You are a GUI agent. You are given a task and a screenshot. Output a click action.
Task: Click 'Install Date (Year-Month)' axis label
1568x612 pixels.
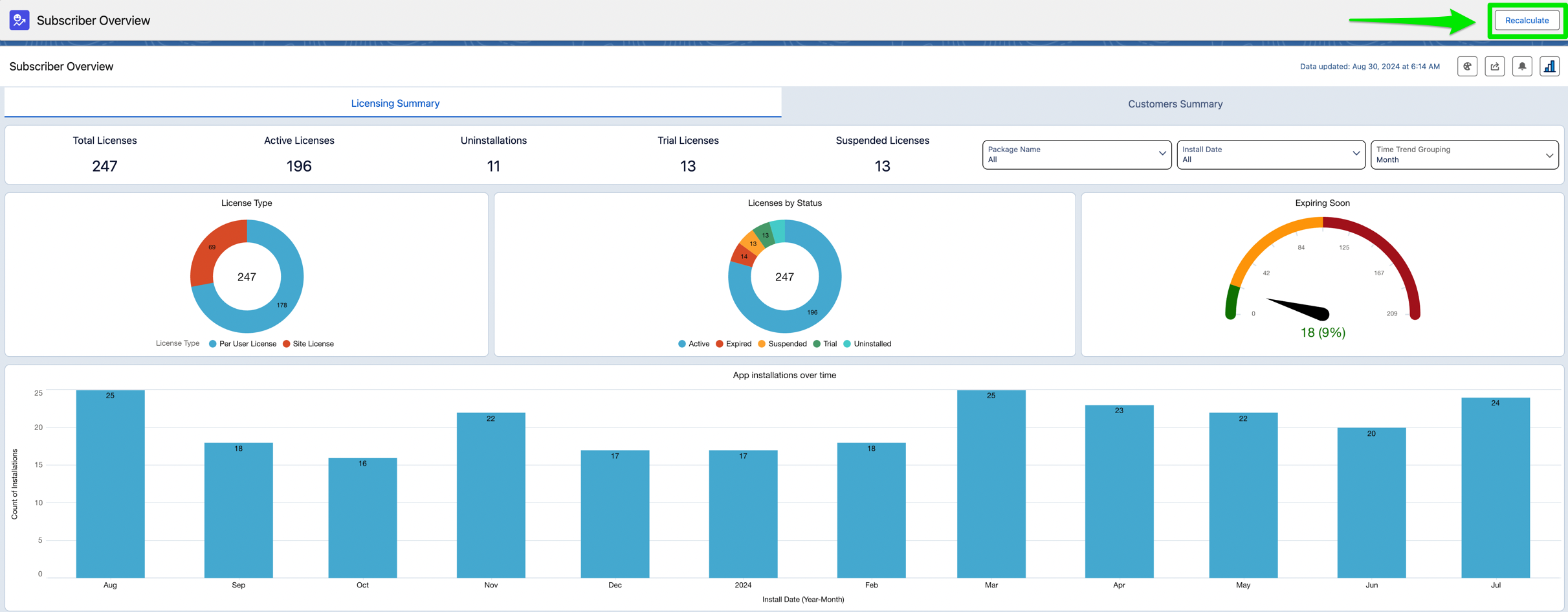(802, 599)
